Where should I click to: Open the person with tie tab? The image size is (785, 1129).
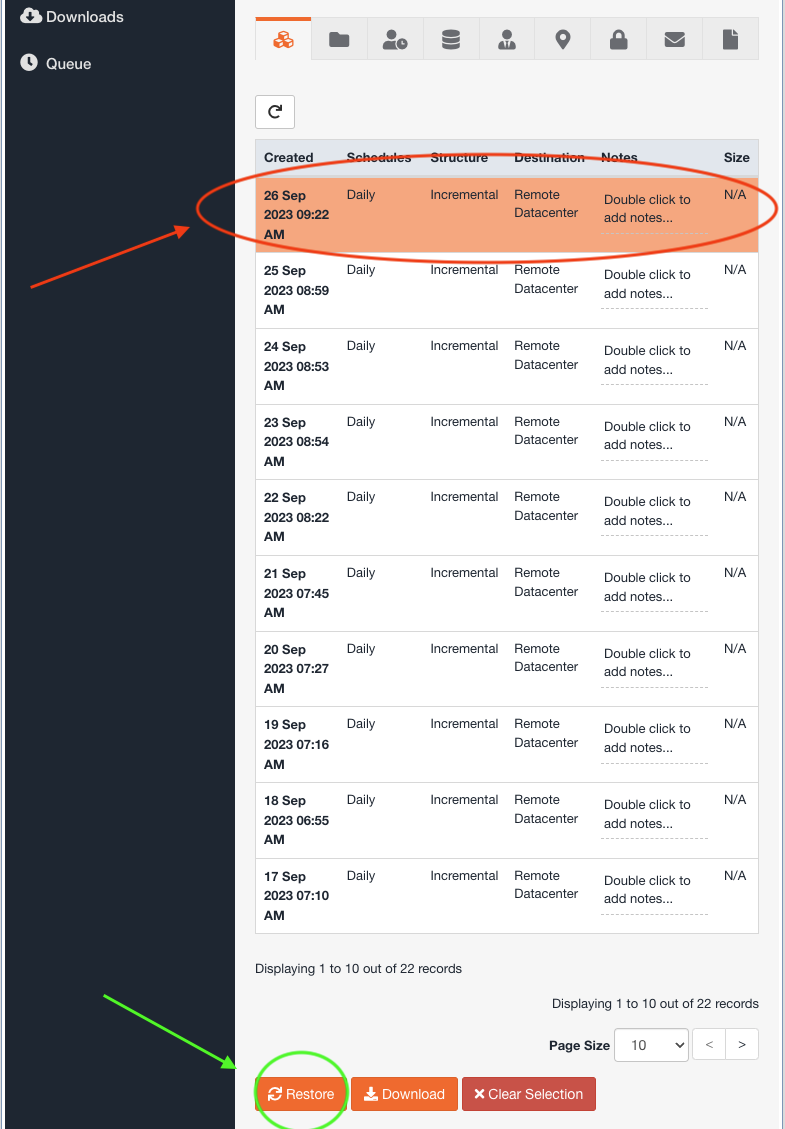click(x=507, y=39)
